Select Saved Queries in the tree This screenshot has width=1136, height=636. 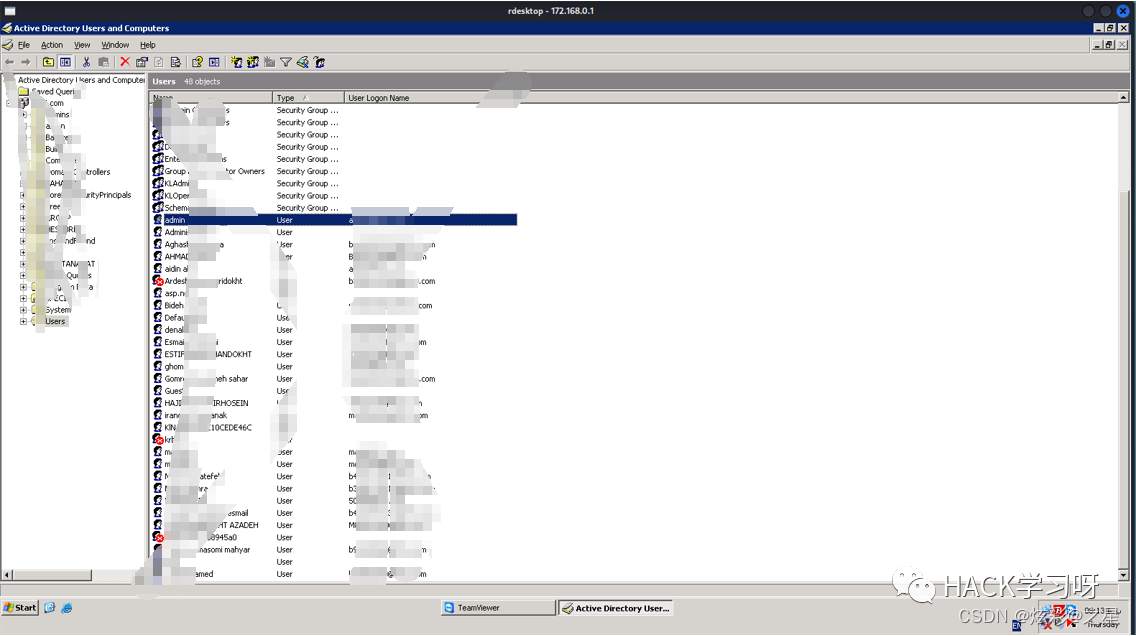[x=53, y=92]
